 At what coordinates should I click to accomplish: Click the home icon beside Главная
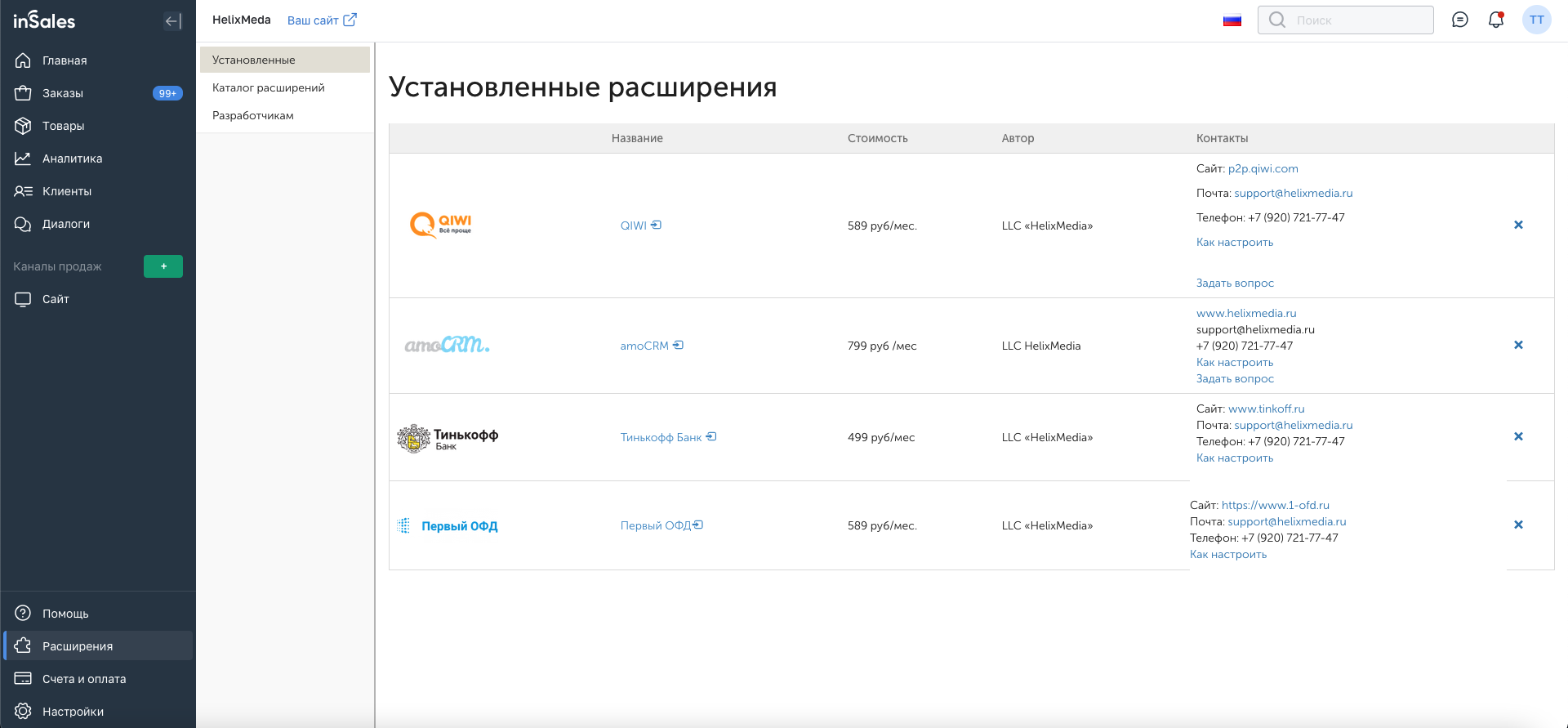23,60
